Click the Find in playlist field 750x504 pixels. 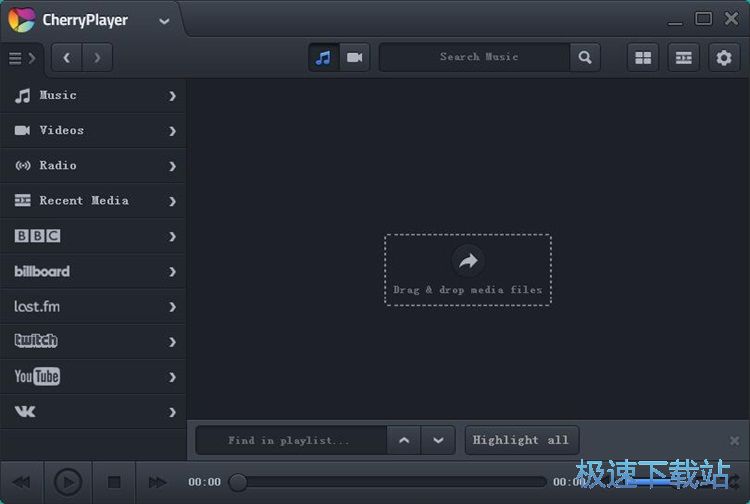click(291, 440)
